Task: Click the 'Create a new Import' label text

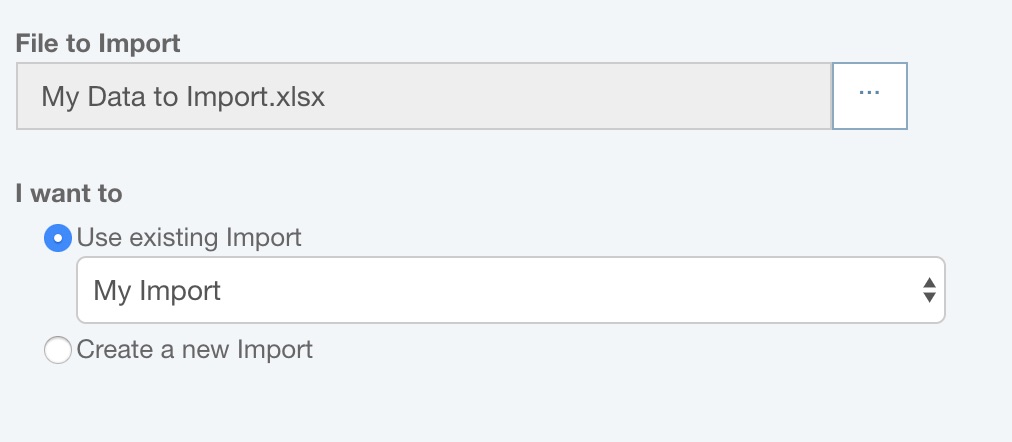Action: pos(195,350)
